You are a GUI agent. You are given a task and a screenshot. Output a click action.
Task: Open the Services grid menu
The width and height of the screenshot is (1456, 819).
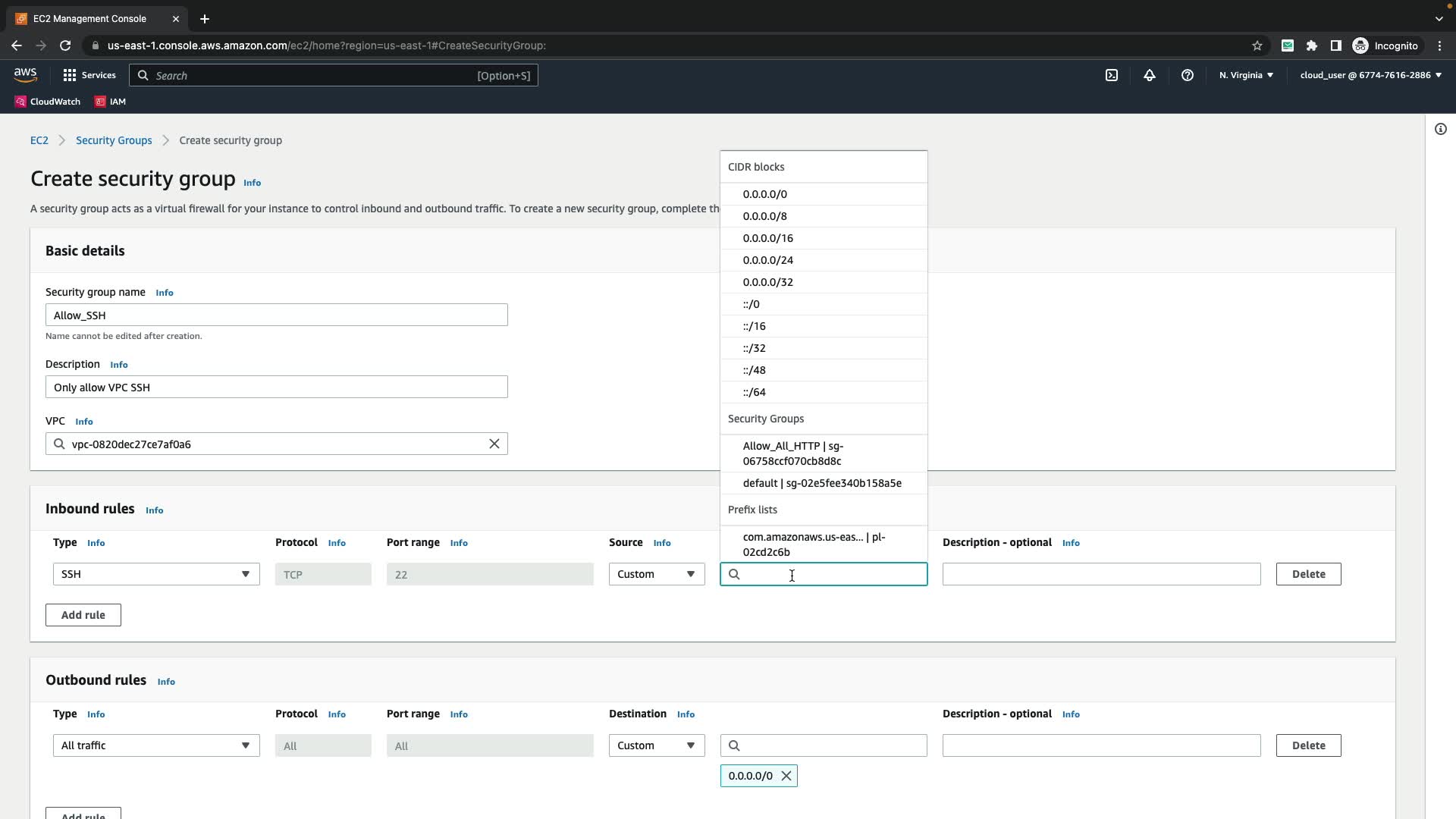tap(89, 75)
